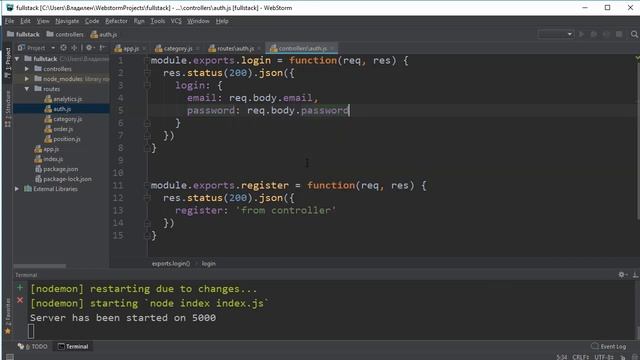Open the Edit menu

[x=25, y=21]
